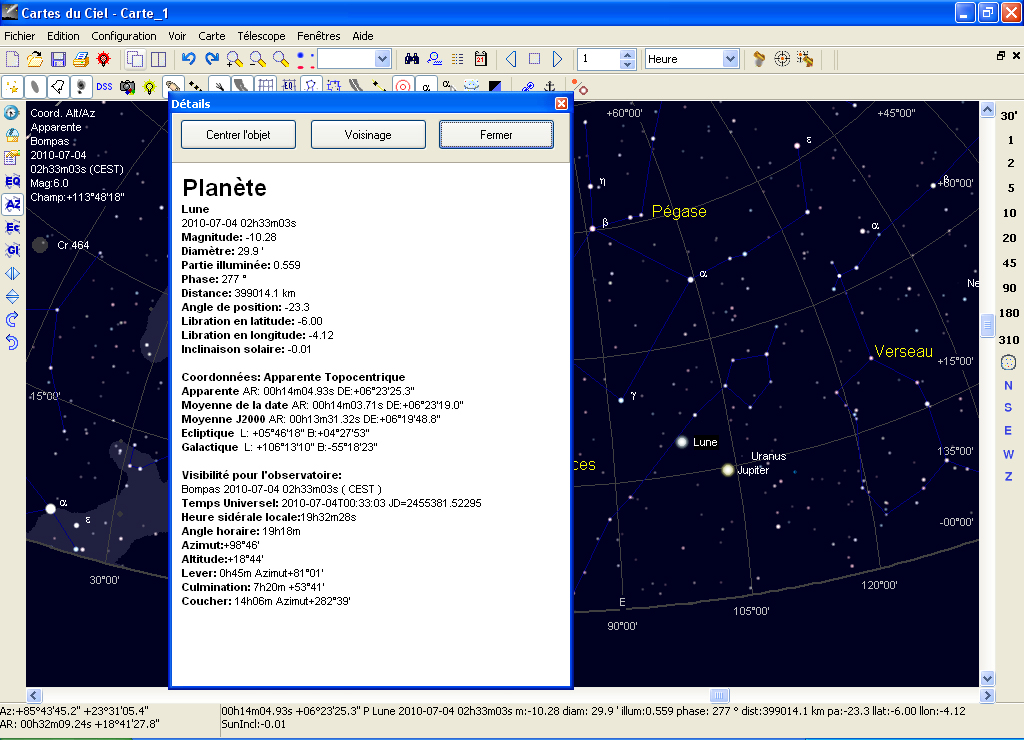Rotate the chart counterclockwise with bottom sidebar icon
This screenshot has width=1024, height=740.
(x=12, y=342)
